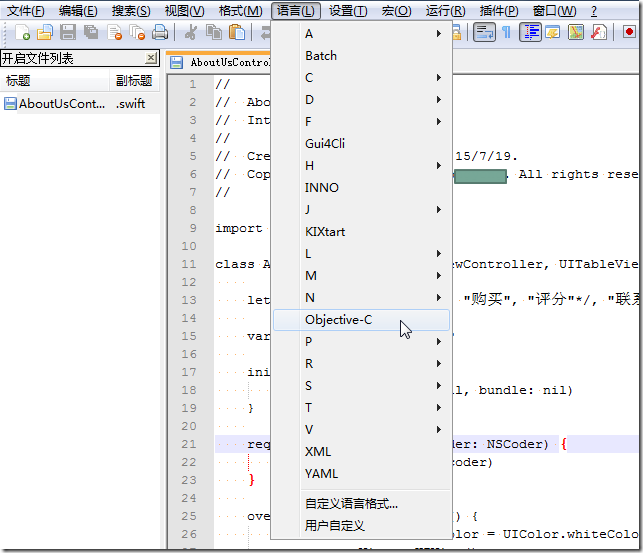Start macro recording with red dot icon
Screen dimensions: 643x553
coord(629,32)
